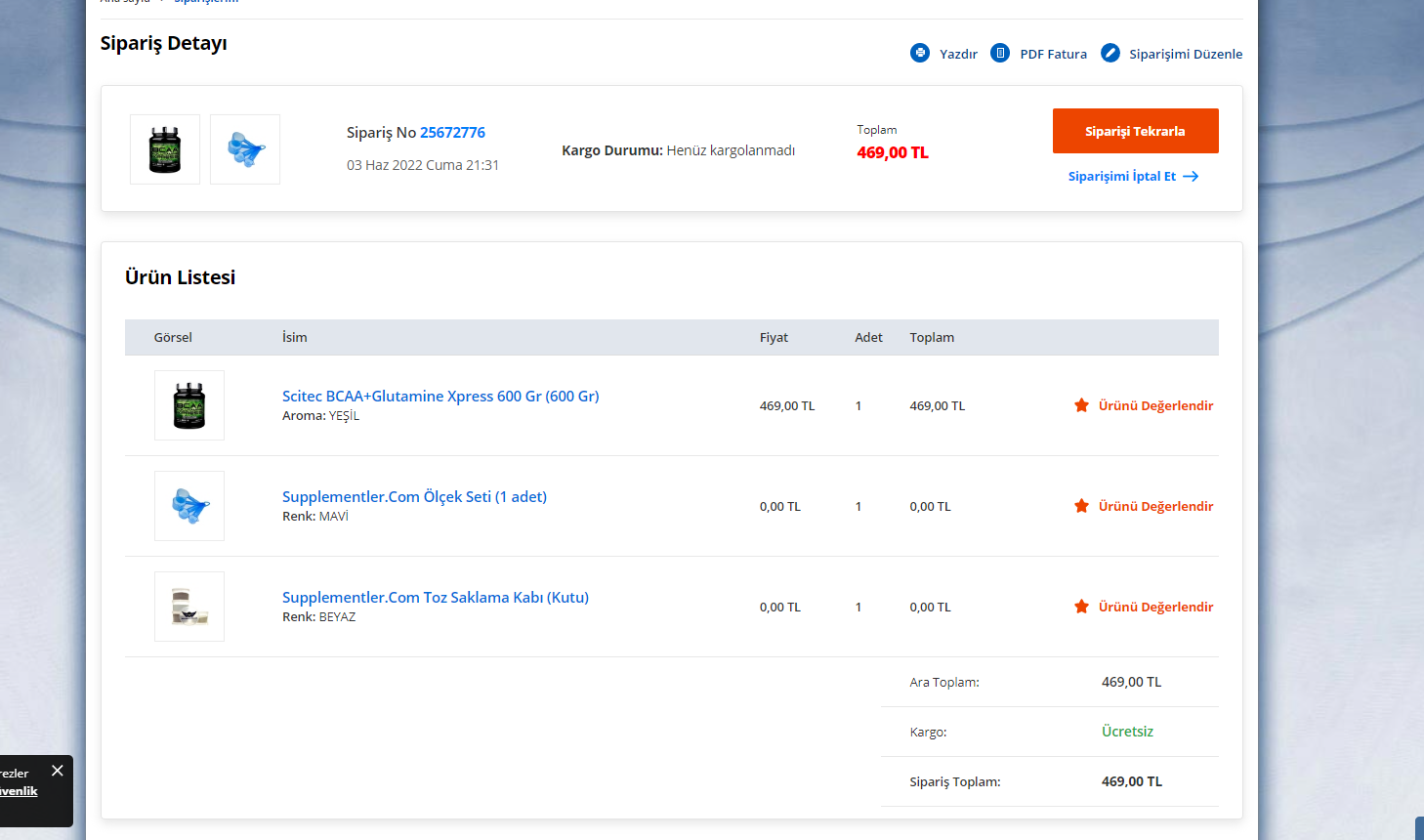This screenshot has height=840, width=1424.
Task: Click the Siparişimi İptal Et link
Action: coord(1121,177)
